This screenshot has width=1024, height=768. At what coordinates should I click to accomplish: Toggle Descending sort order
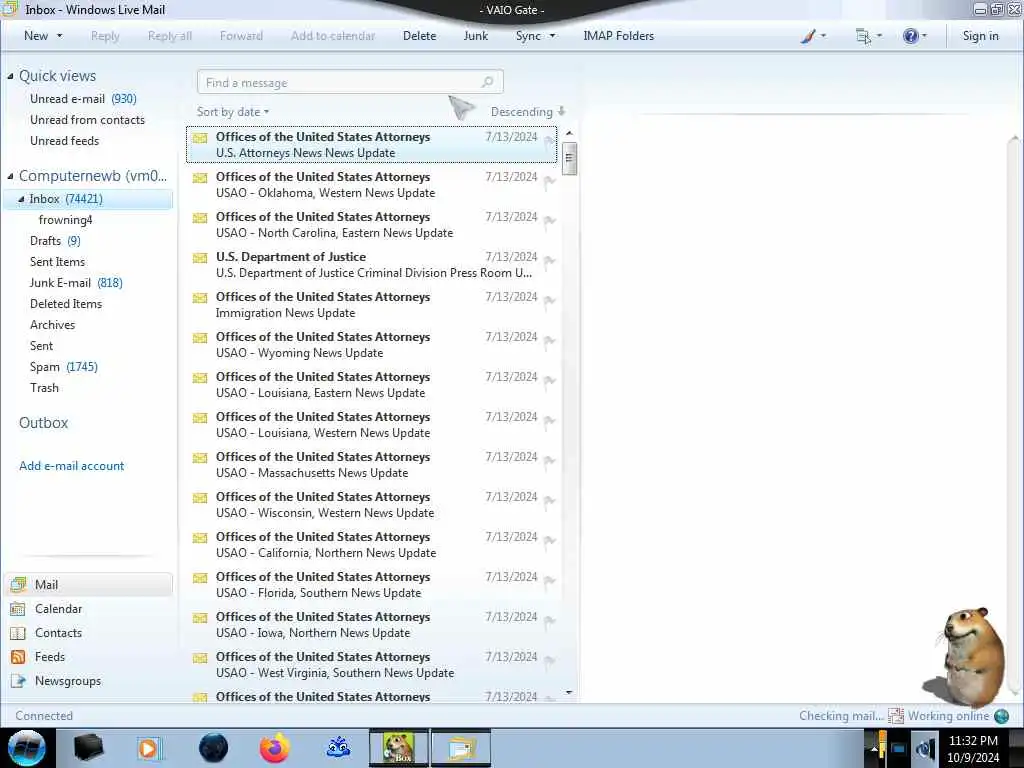[528, 112]
